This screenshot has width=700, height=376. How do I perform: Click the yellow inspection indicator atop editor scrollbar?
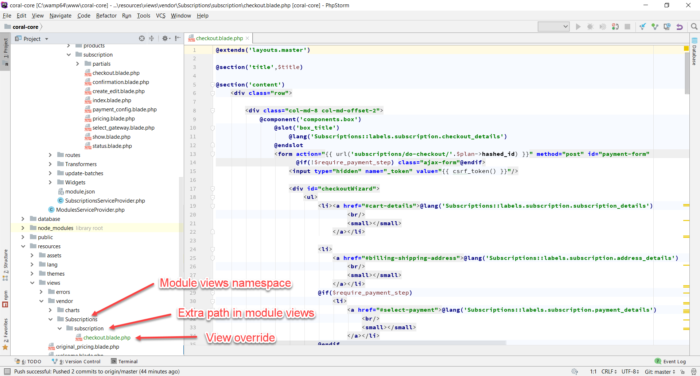pyautogui.click(x=686, y=48)
